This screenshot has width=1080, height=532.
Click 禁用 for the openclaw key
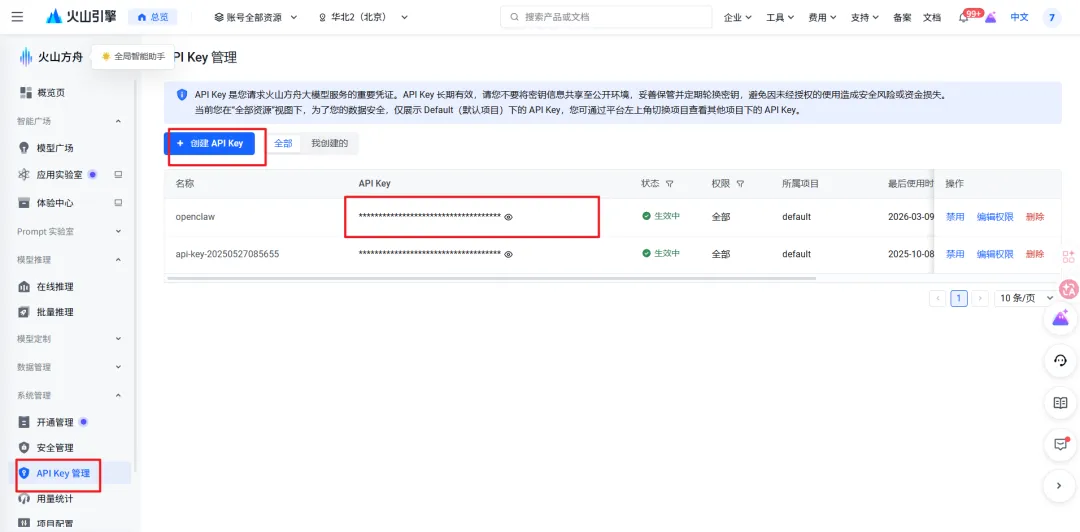pyautogui.click(x=955, y=216)
